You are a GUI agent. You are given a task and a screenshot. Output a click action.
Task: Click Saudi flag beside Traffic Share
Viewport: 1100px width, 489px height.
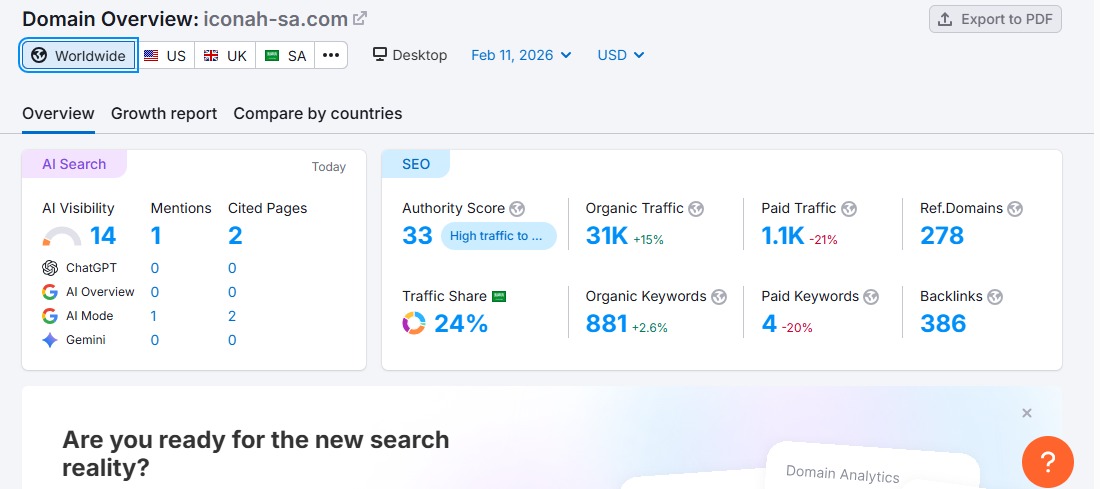(499, 296)
